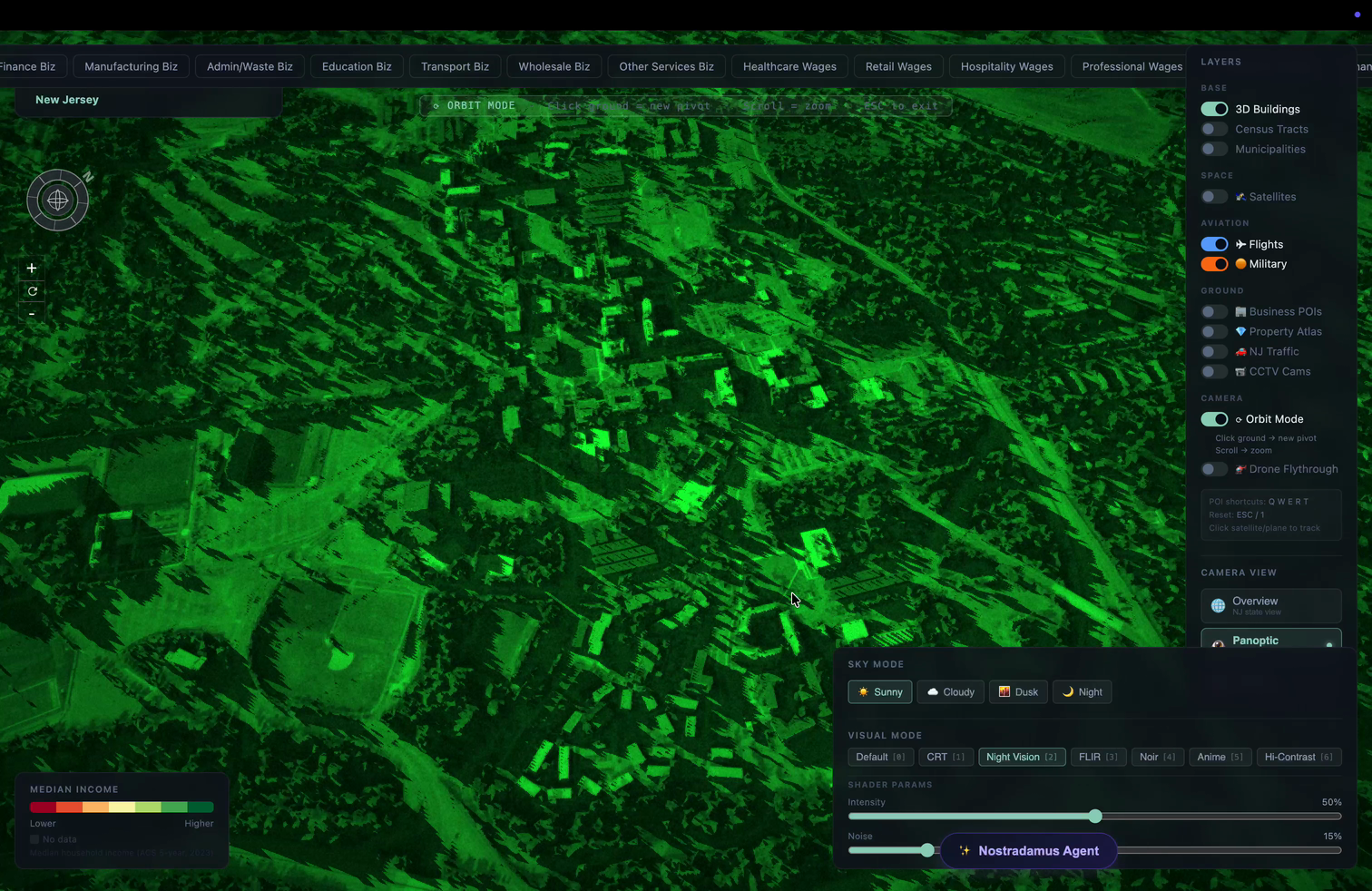1372x891 pixels.
Task: Open the Healthcare Wages tab
Action: point(789,66)
